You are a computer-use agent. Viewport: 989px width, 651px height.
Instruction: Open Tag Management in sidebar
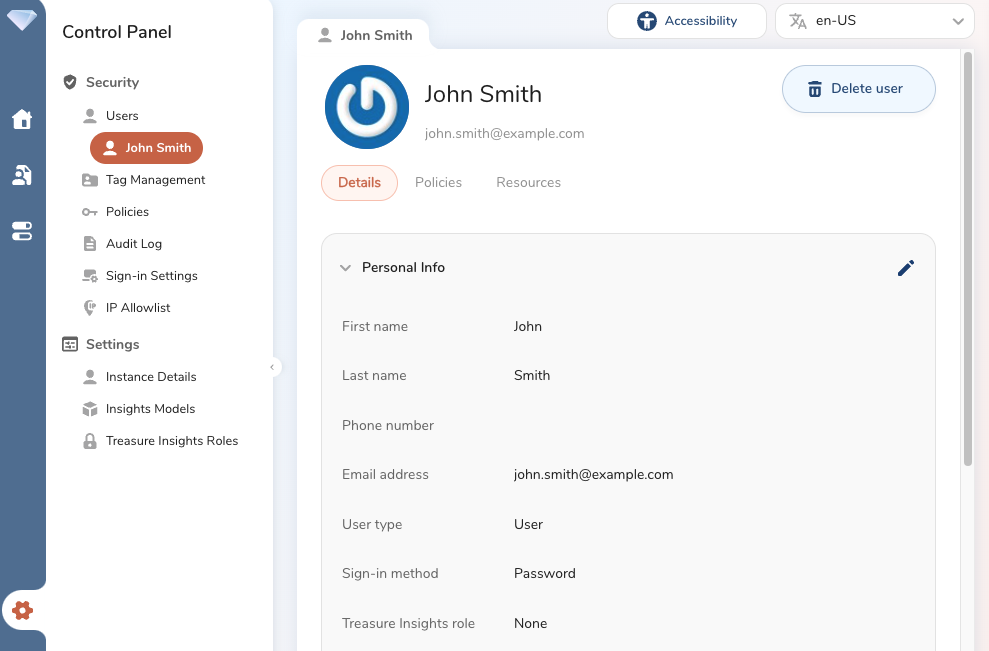click(x=155, y=180)
